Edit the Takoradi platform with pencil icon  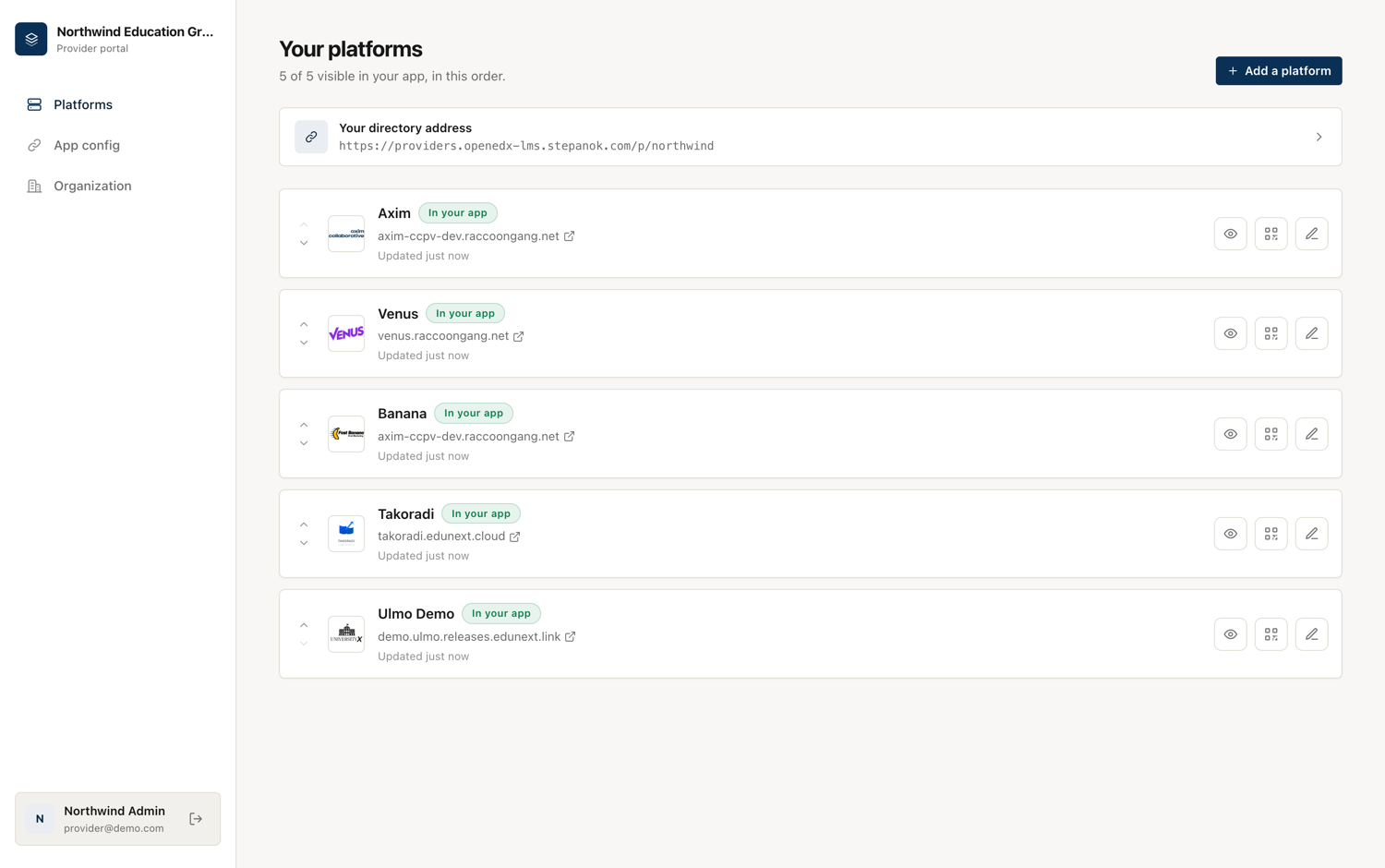coord(1312,534)
